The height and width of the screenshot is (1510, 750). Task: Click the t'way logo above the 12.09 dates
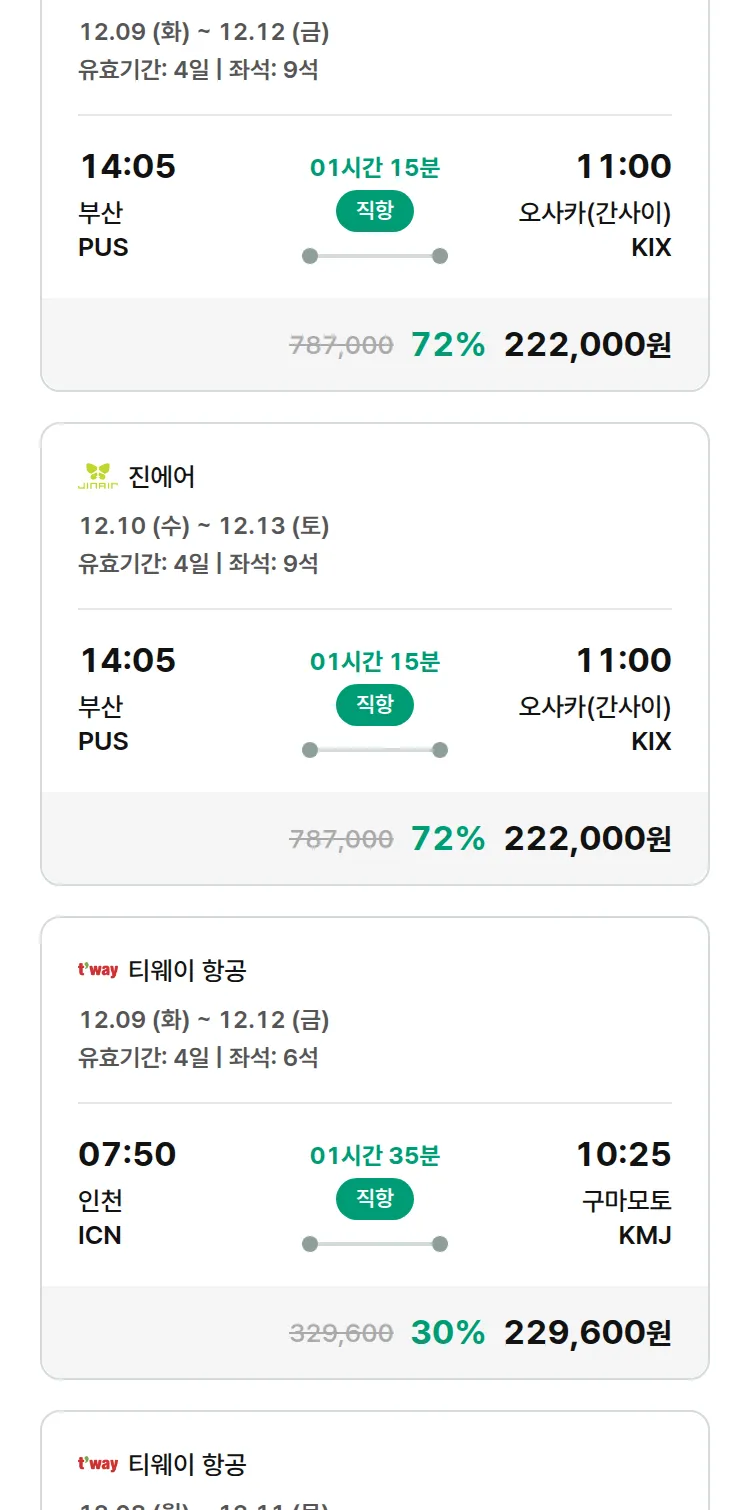point(98,970)
